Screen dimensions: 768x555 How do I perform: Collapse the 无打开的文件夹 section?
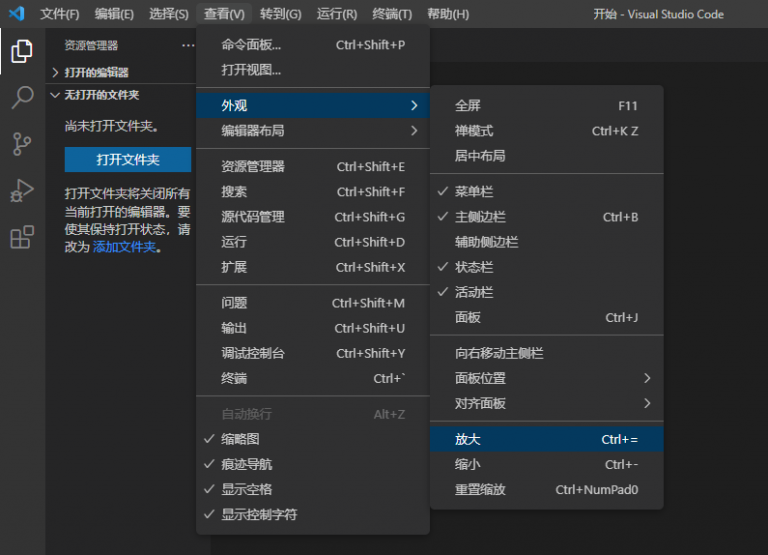120,95
